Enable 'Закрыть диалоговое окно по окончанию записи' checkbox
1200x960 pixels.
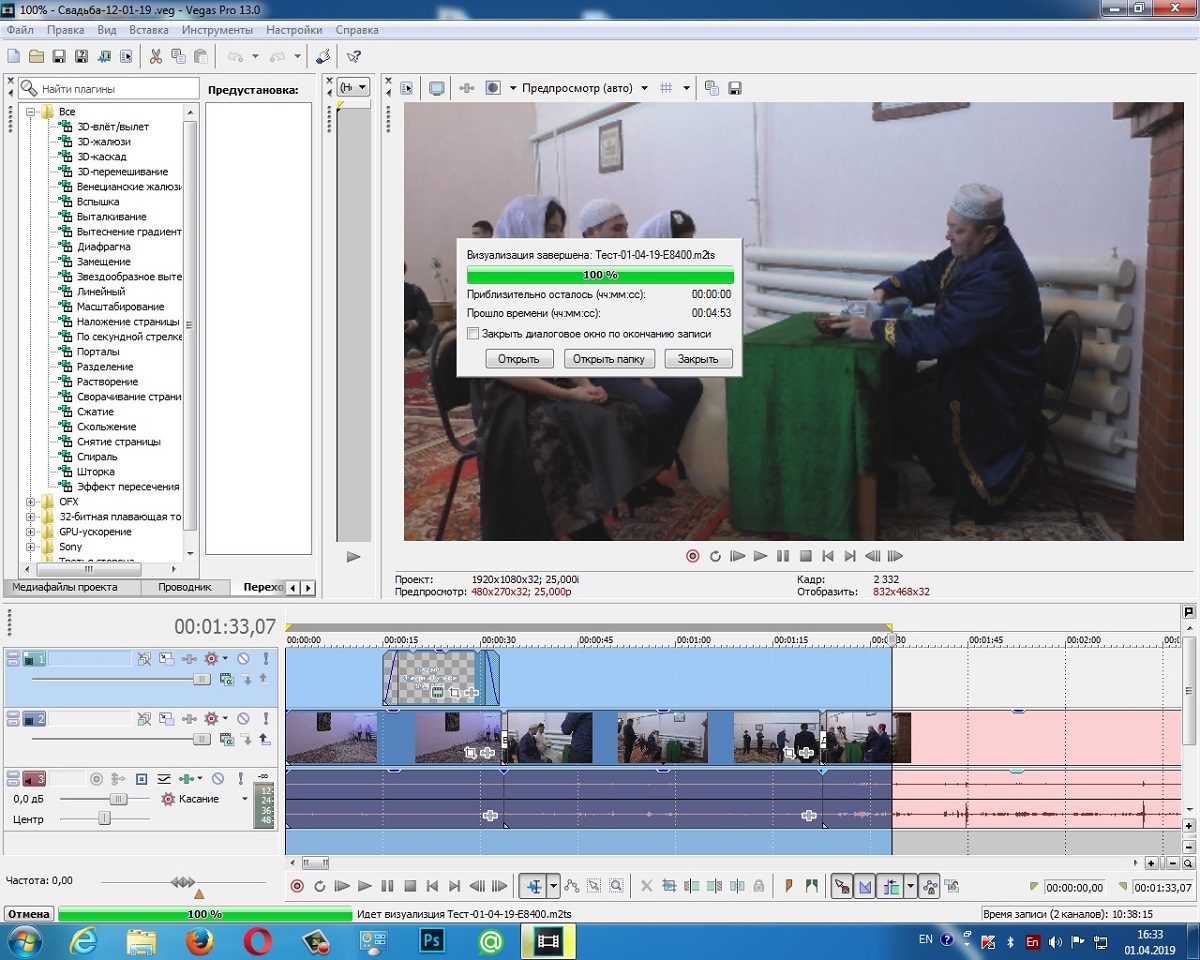pos(473,333)
